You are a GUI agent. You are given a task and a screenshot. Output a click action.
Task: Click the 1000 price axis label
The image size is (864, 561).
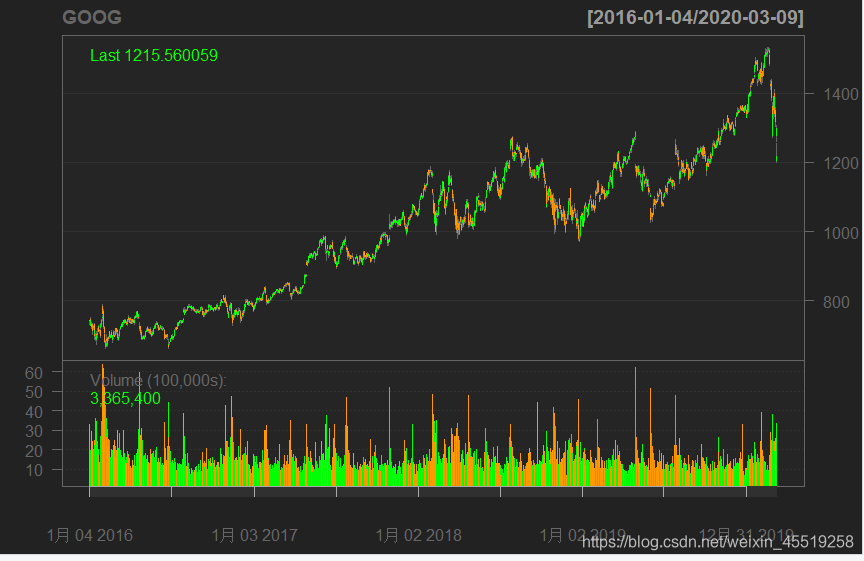point(841,233)
